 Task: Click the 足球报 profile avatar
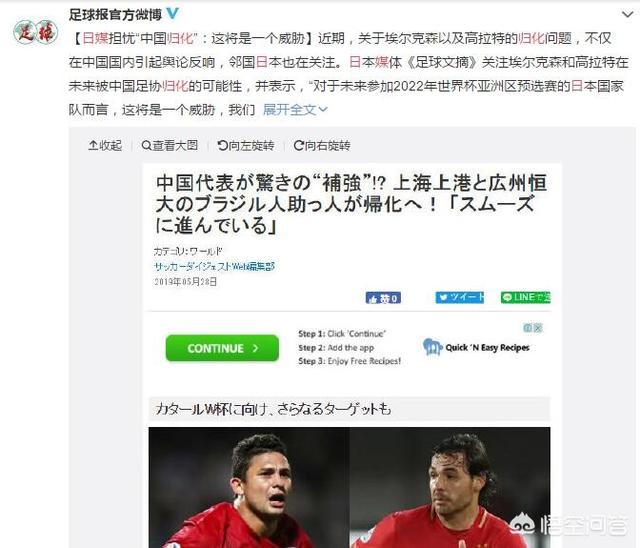click(x=36, y=32)
